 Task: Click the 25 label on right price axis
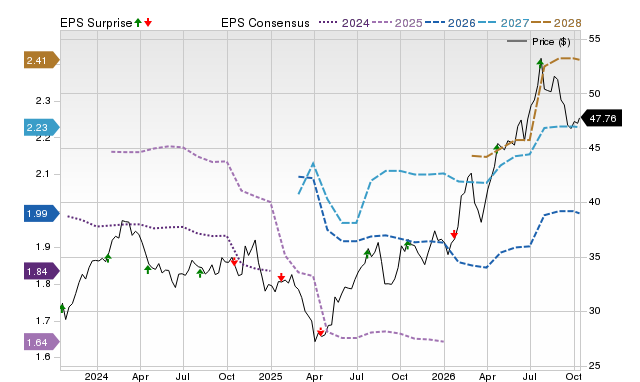[x=594, y=366]
